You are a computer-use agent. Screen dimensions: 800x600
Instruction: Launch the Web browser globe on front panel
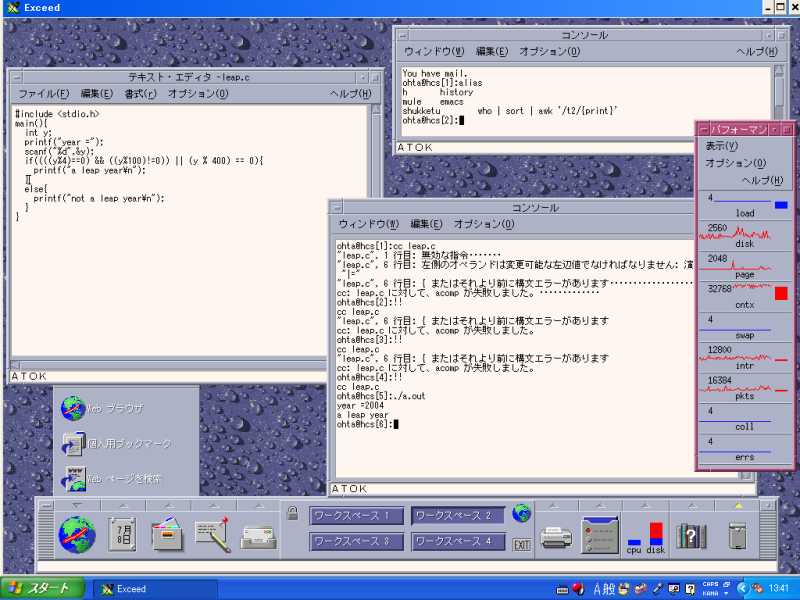pos(77,534)
